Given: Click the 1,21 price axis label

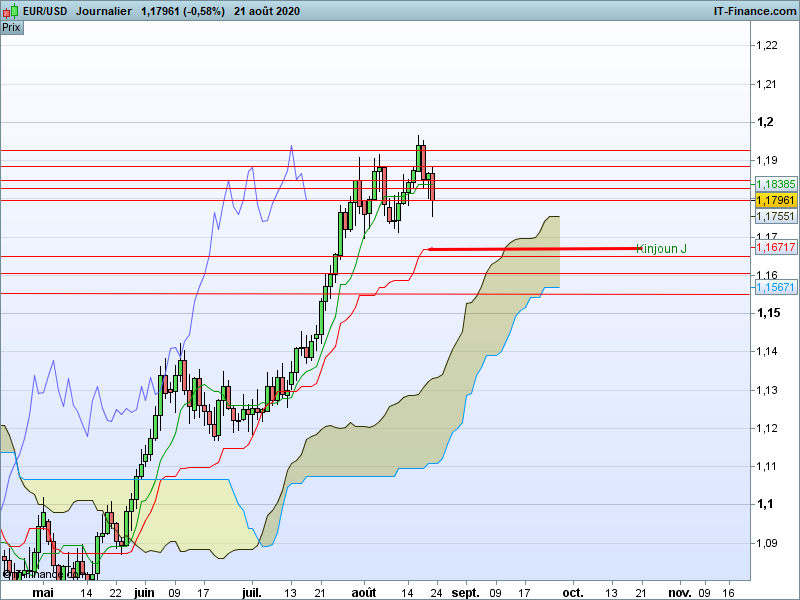Looking at the screenshot, I should coord(767,84).
